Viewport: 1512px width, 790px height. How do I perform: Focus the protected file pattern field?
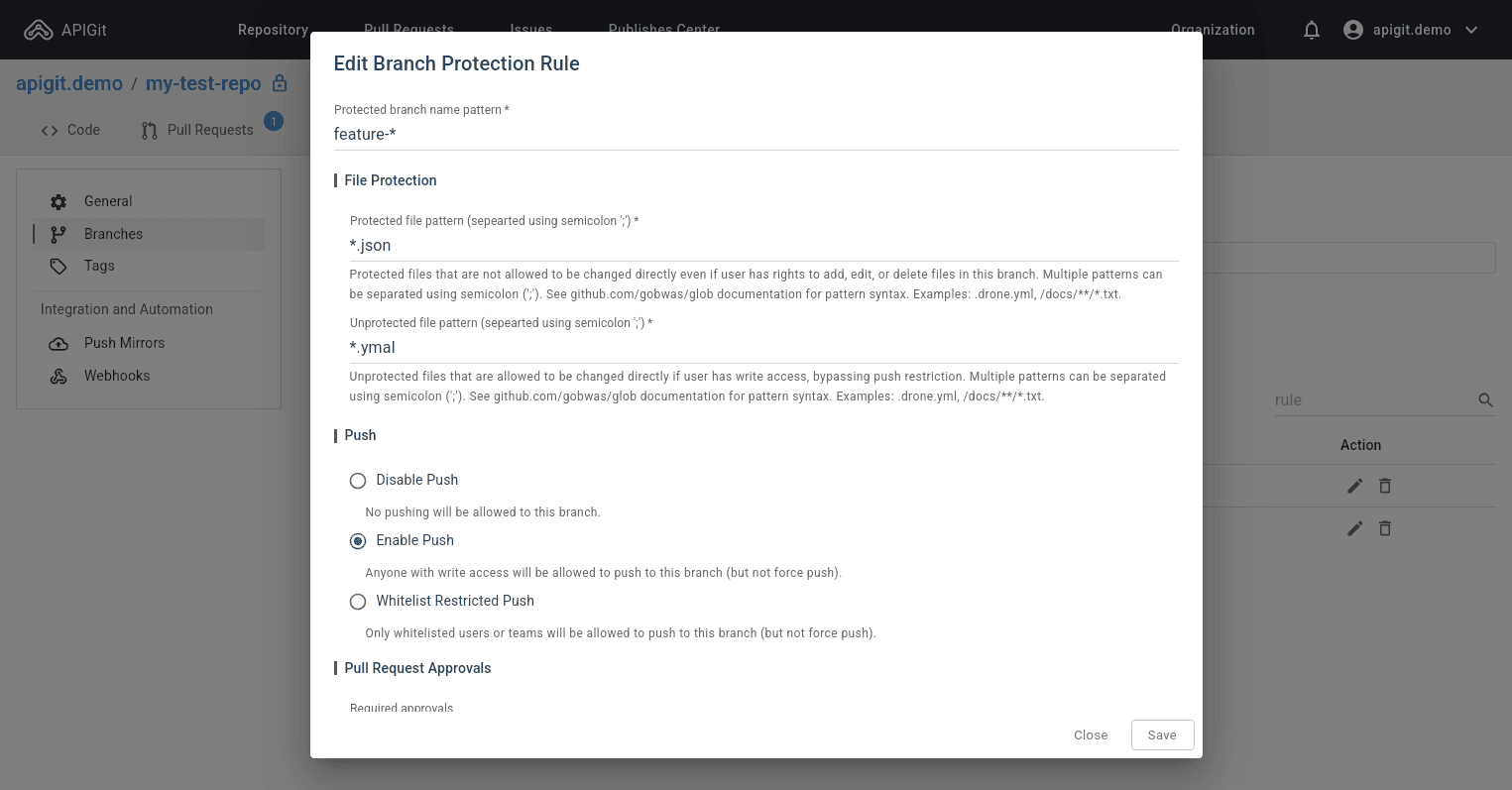point(764,245)
